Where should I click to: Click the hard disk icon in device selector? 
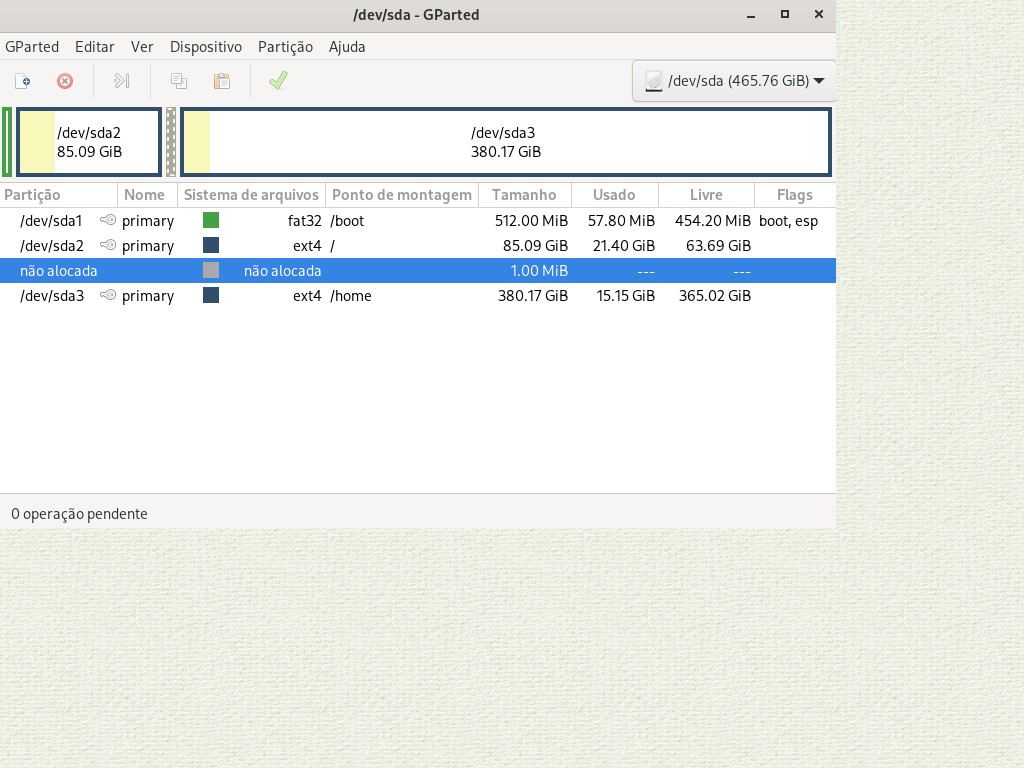pyautogui.click(x=654, y=82)
